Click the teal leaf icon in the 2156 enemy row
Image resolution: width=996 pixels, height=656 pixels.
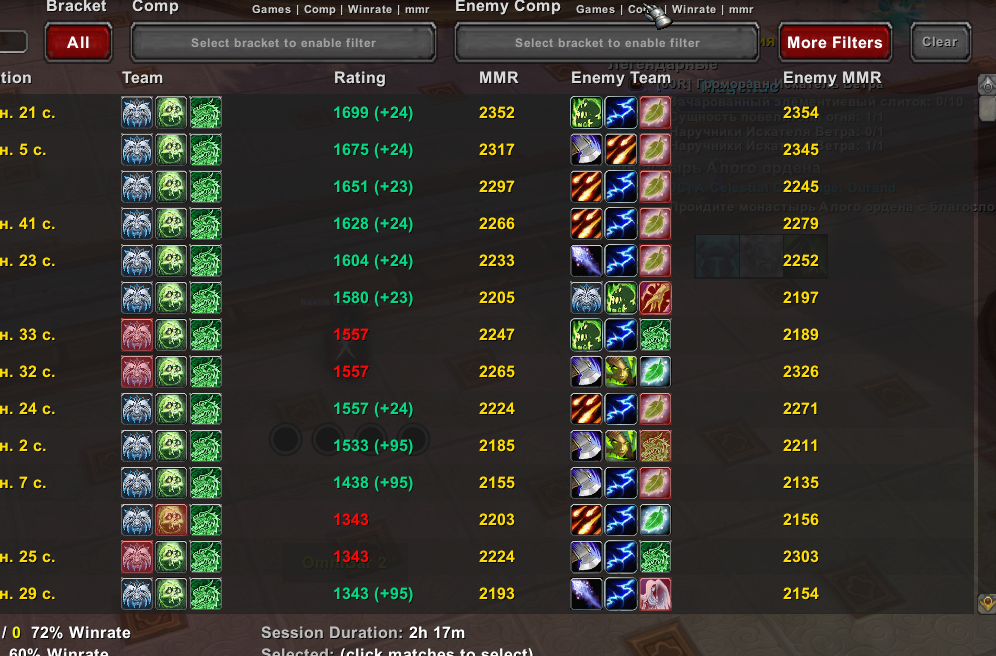pyautogui.click(x=655, y=520)
